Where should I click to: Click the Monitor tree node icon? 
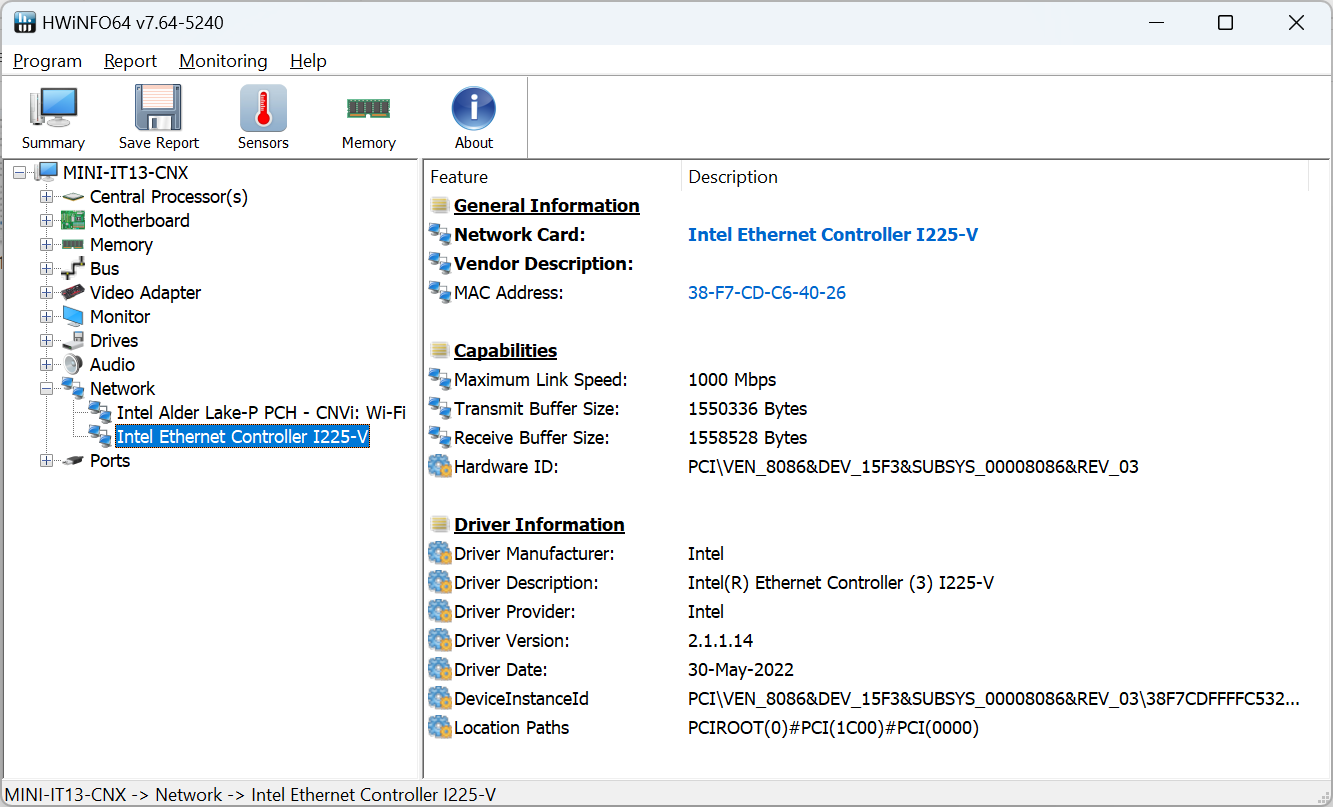pos(73,316)
